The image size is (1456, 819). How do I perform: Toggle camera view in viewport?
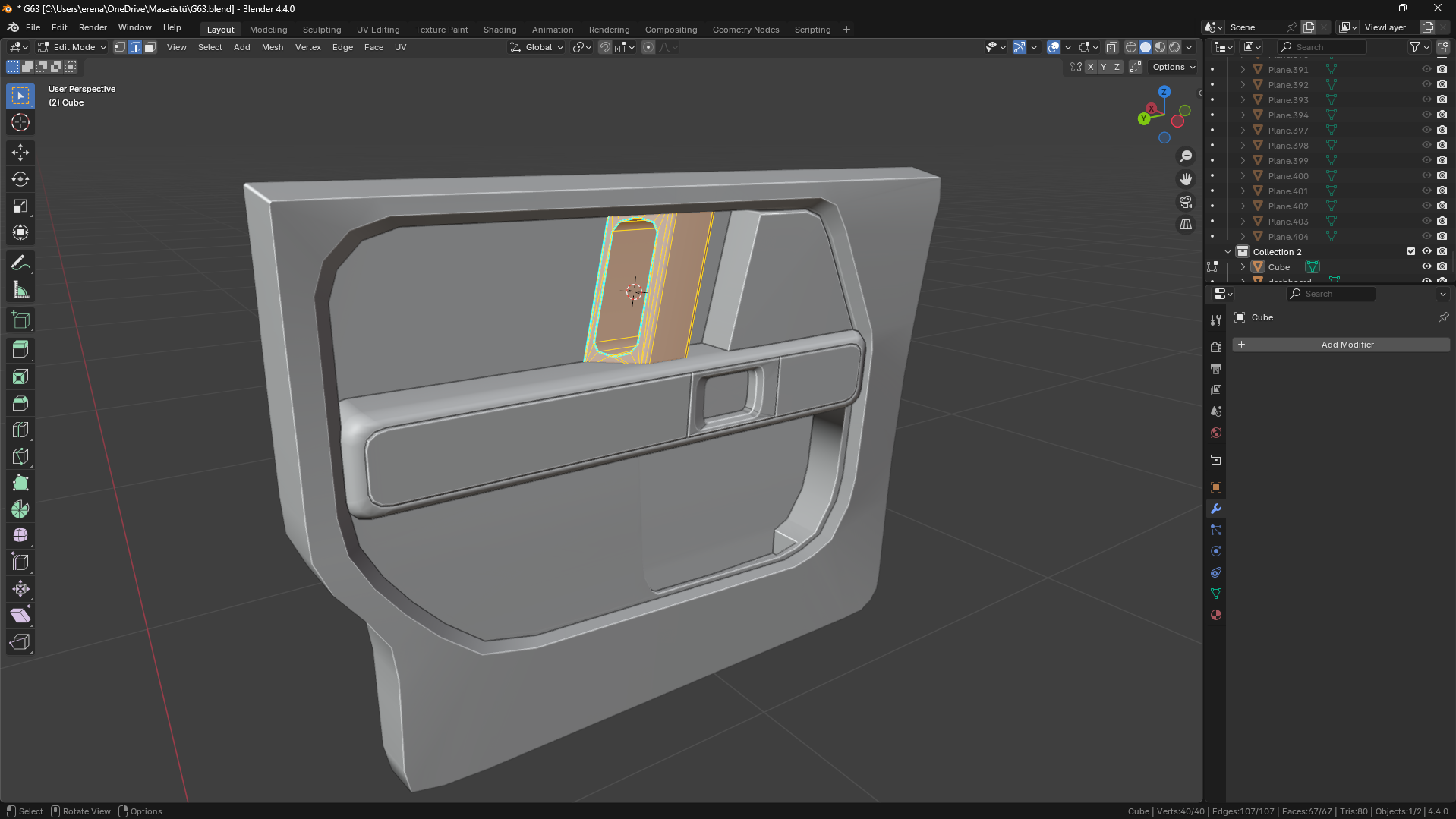pyautogui.click(x=1186, y=202)
